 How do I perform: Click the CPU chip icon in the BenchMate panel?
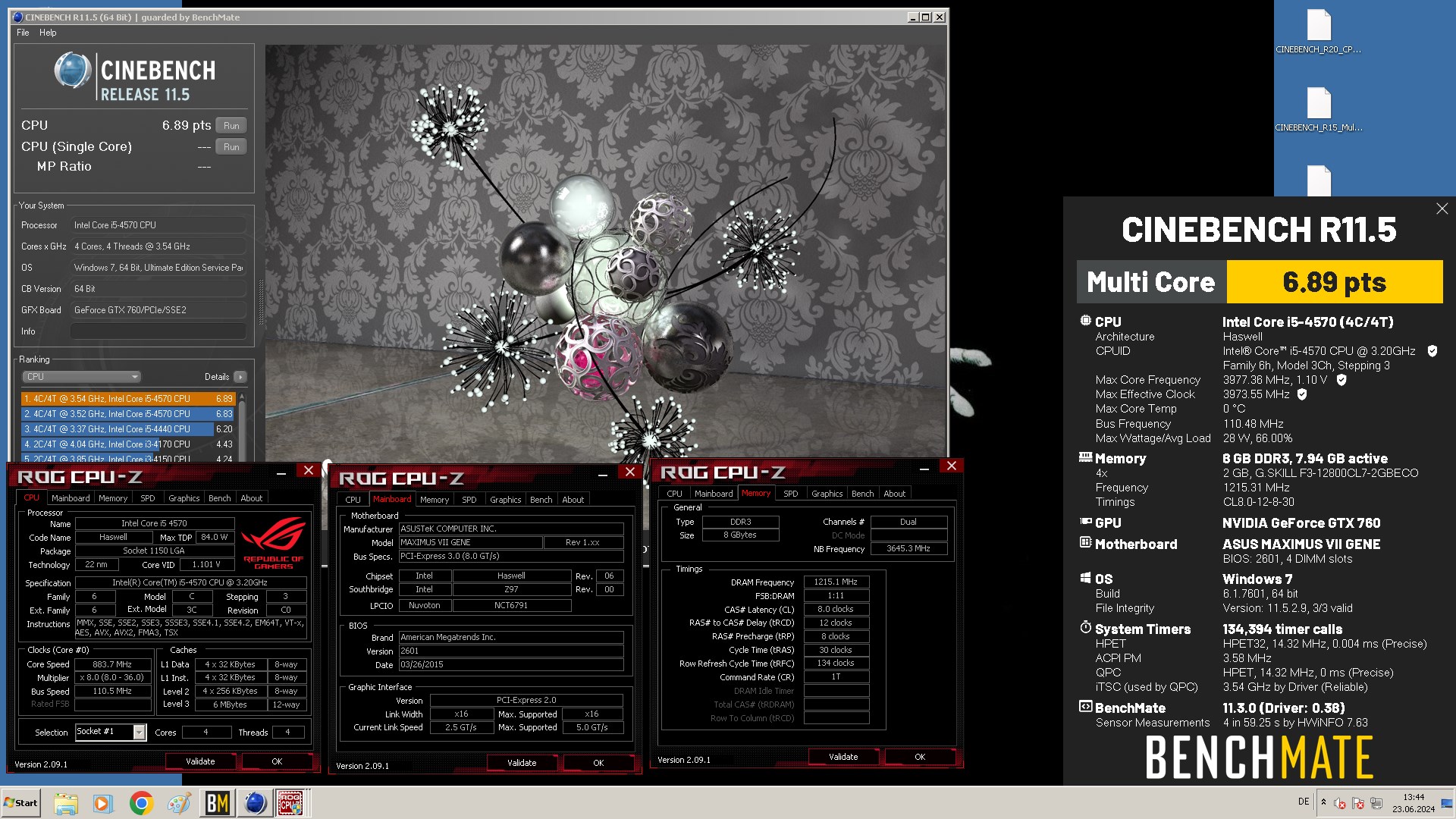coord(1086,321)
